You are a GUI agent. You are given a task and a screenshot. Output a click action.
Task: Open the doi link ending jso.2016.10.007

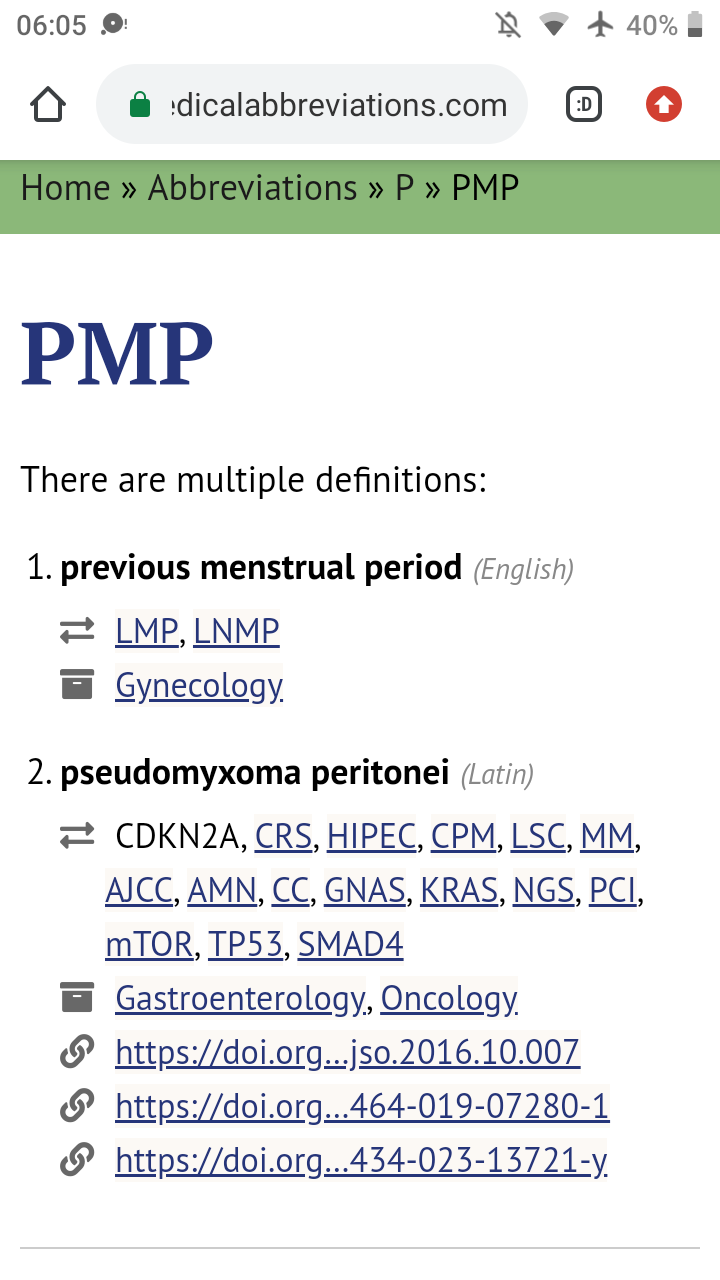click(x=347, y=1052)
